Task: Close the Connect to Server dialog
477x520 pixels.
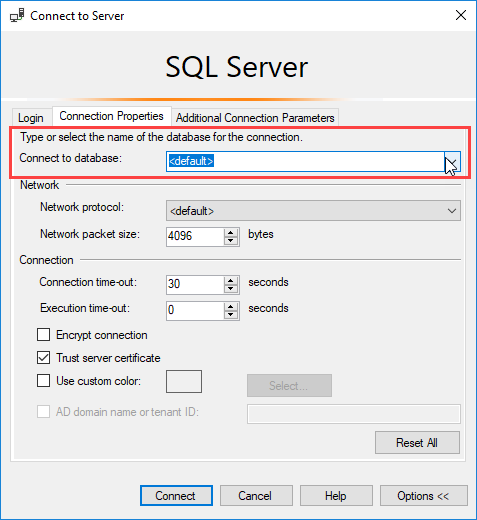Action: click(x=461, y=15)
